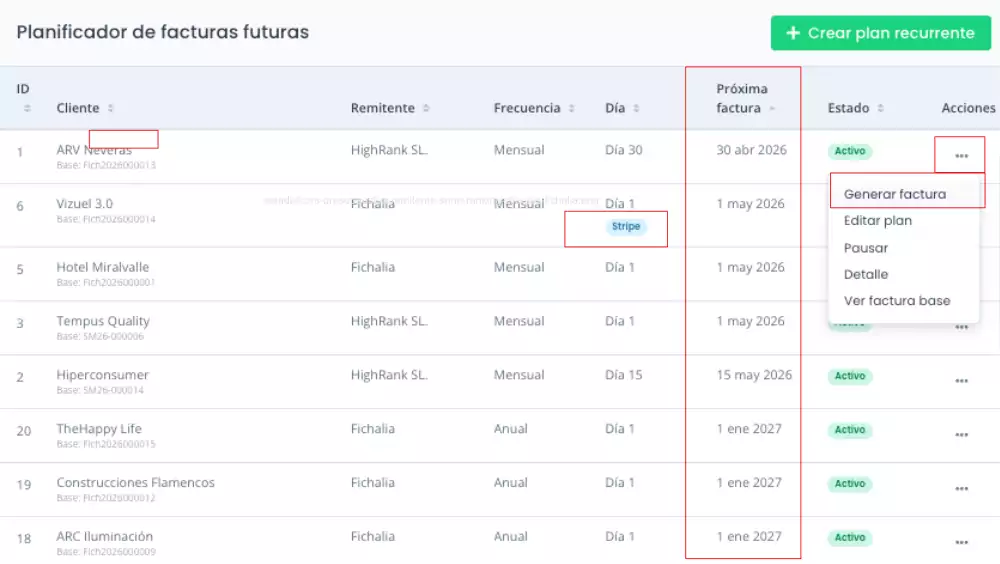Click ID number 19

[x=24, y=485]
